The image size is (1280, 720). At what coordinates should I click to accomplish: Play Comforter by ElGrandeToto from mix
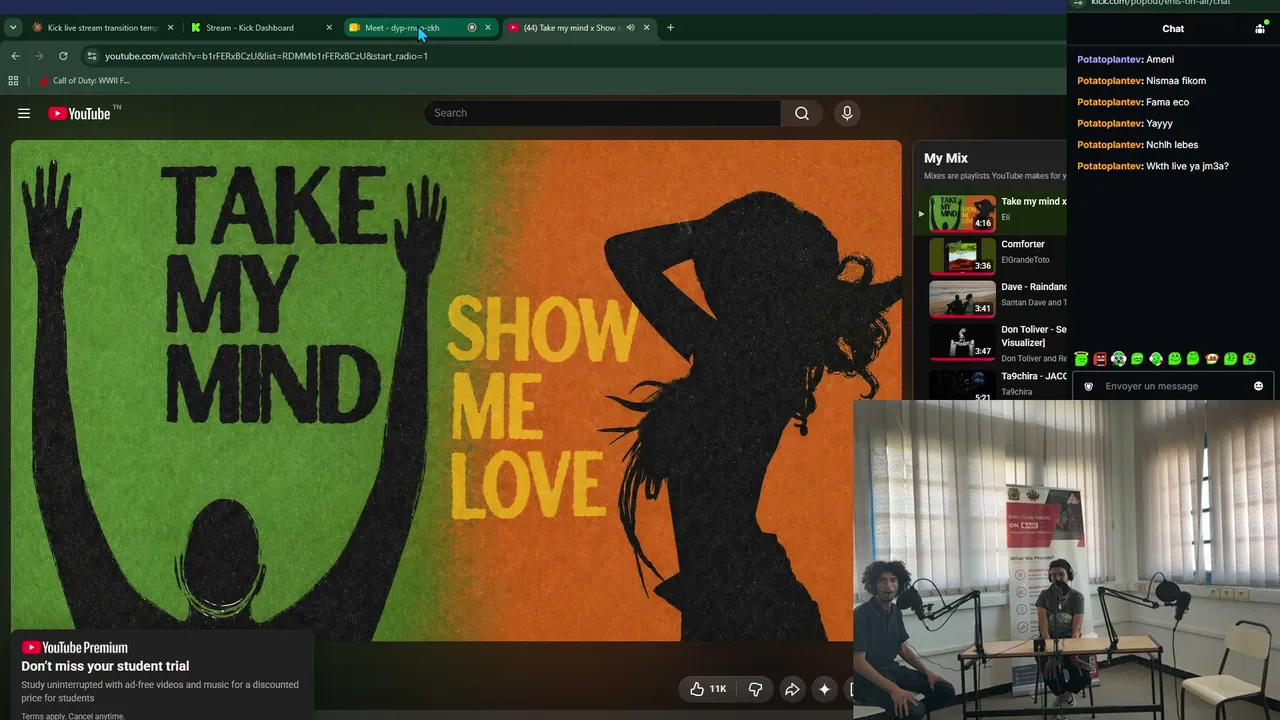(x=997, y=256)
